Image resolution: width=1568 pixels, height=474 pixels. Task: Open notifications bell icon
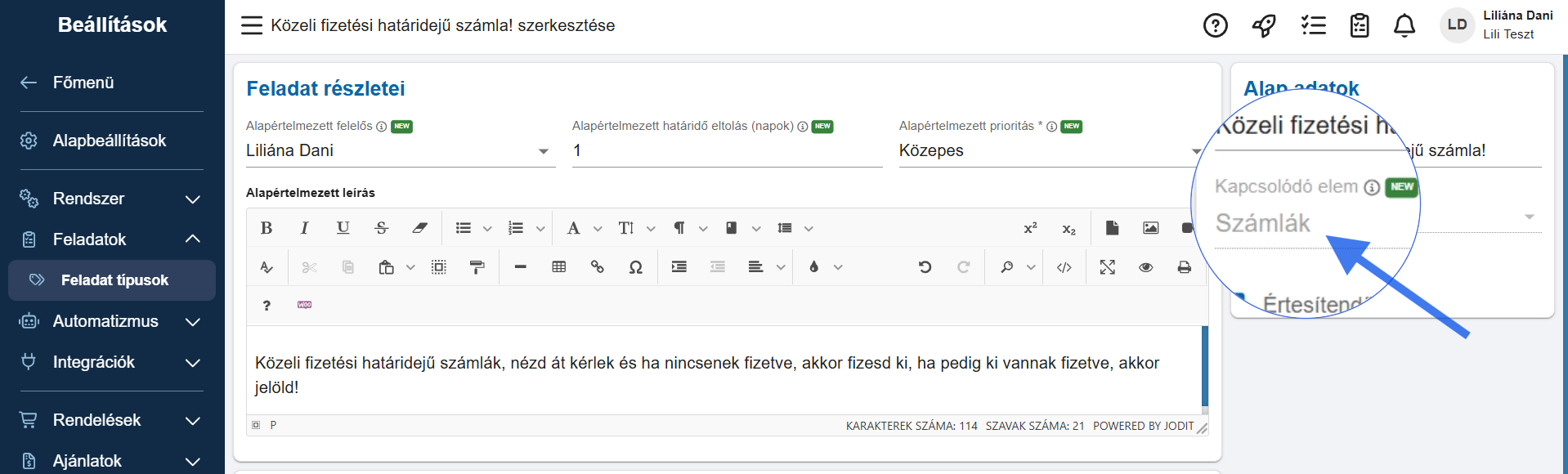[x=1404, y=25]
